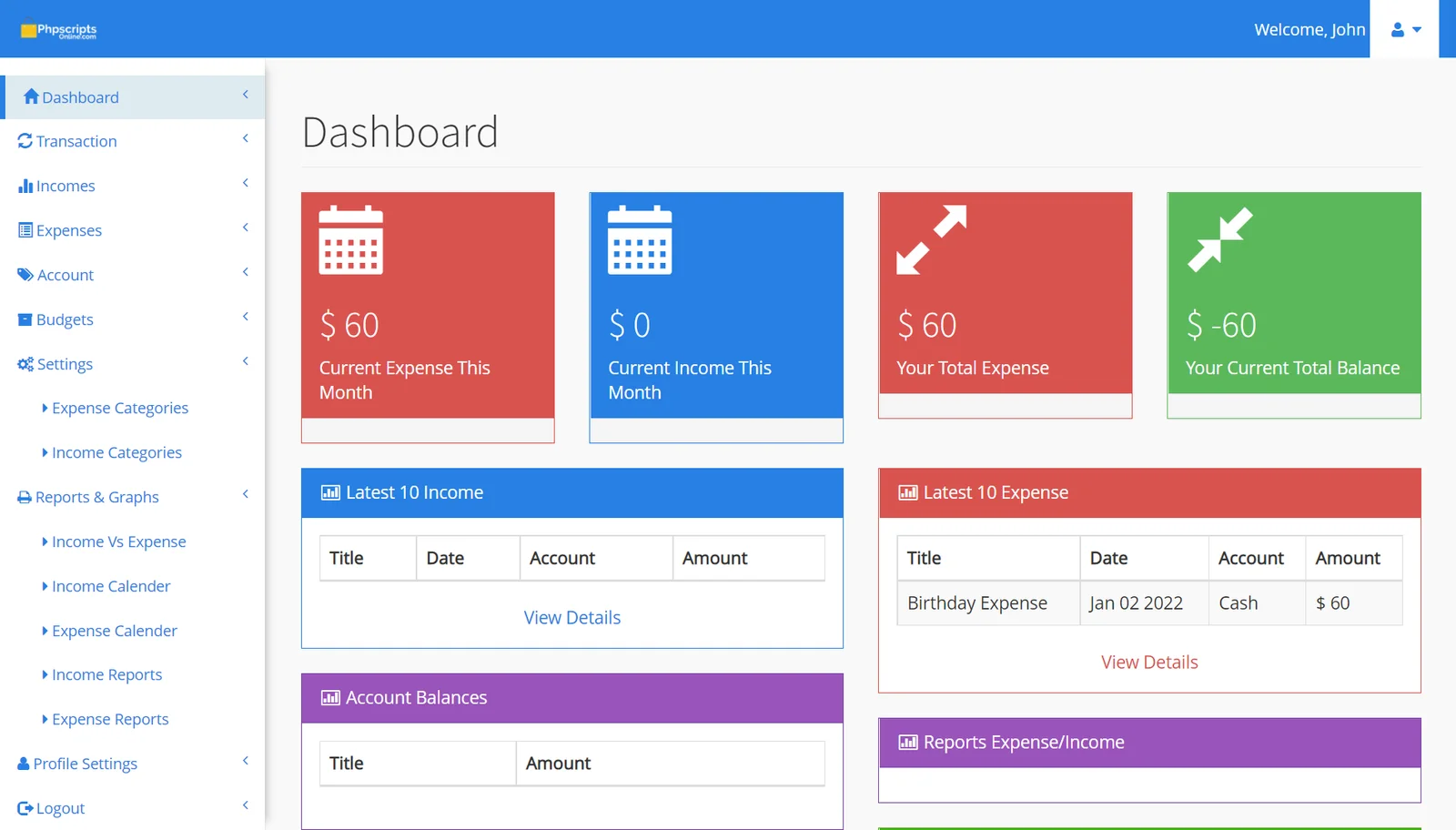The height and width of the screenshot is (830, 1456).
Task: Click View Details under Latest 10 Expense
Action: (x=1149, y=663)
